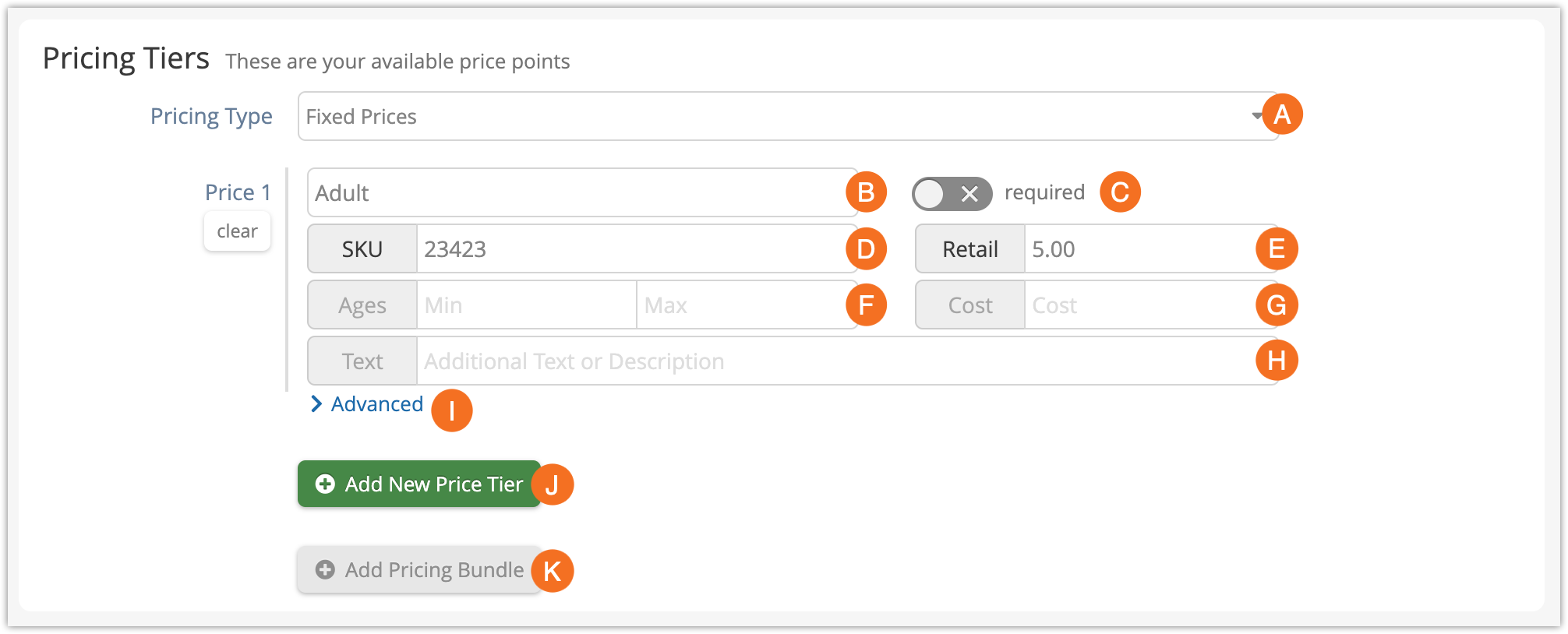
Task: Clear Price 1 with the clear button
Action: (237, 231)
